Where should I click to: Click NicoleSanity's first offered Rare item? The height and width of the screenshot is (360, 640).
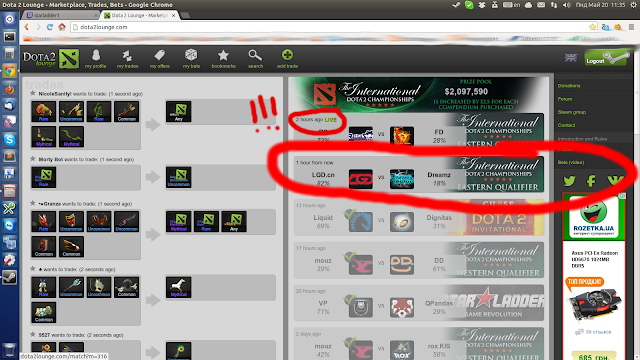coord(44,111)
